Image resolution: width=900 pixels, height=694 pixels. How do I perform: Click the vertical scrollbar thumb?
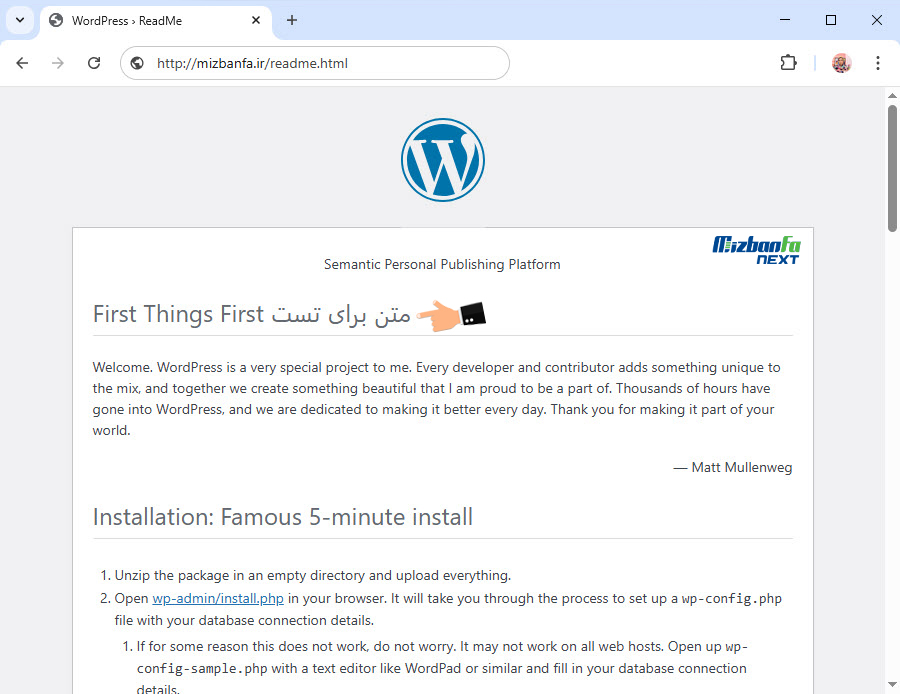click(x=892, y=168)
